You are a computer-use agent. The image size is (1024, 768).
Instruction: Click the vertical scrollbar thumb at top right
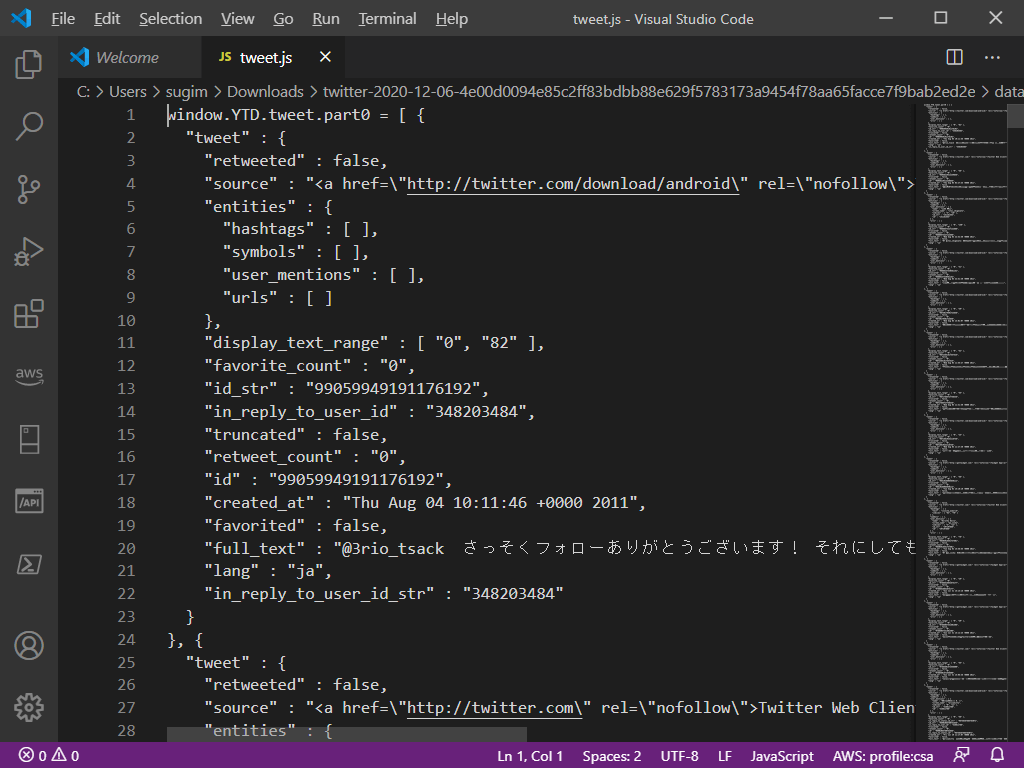point(1016,116)
